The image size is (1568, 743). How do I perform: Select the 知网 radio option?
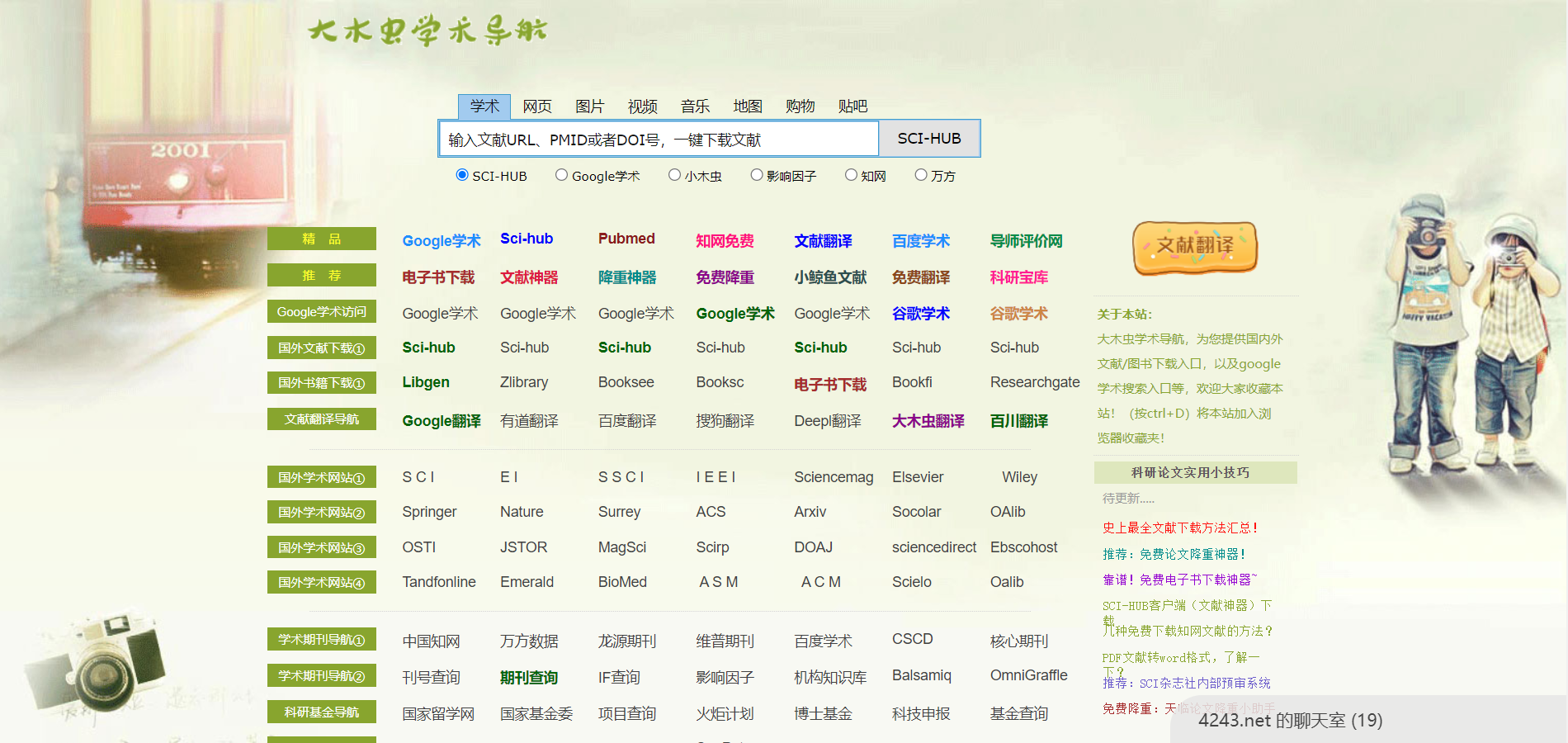[x=851, y=175]
